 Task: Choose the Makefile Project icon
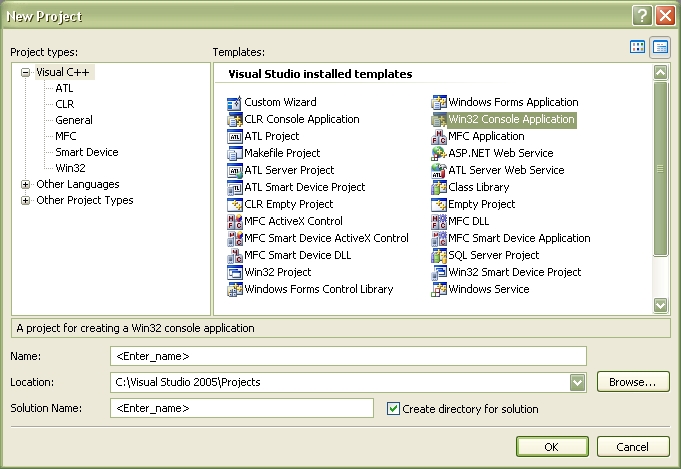[235, 154]
